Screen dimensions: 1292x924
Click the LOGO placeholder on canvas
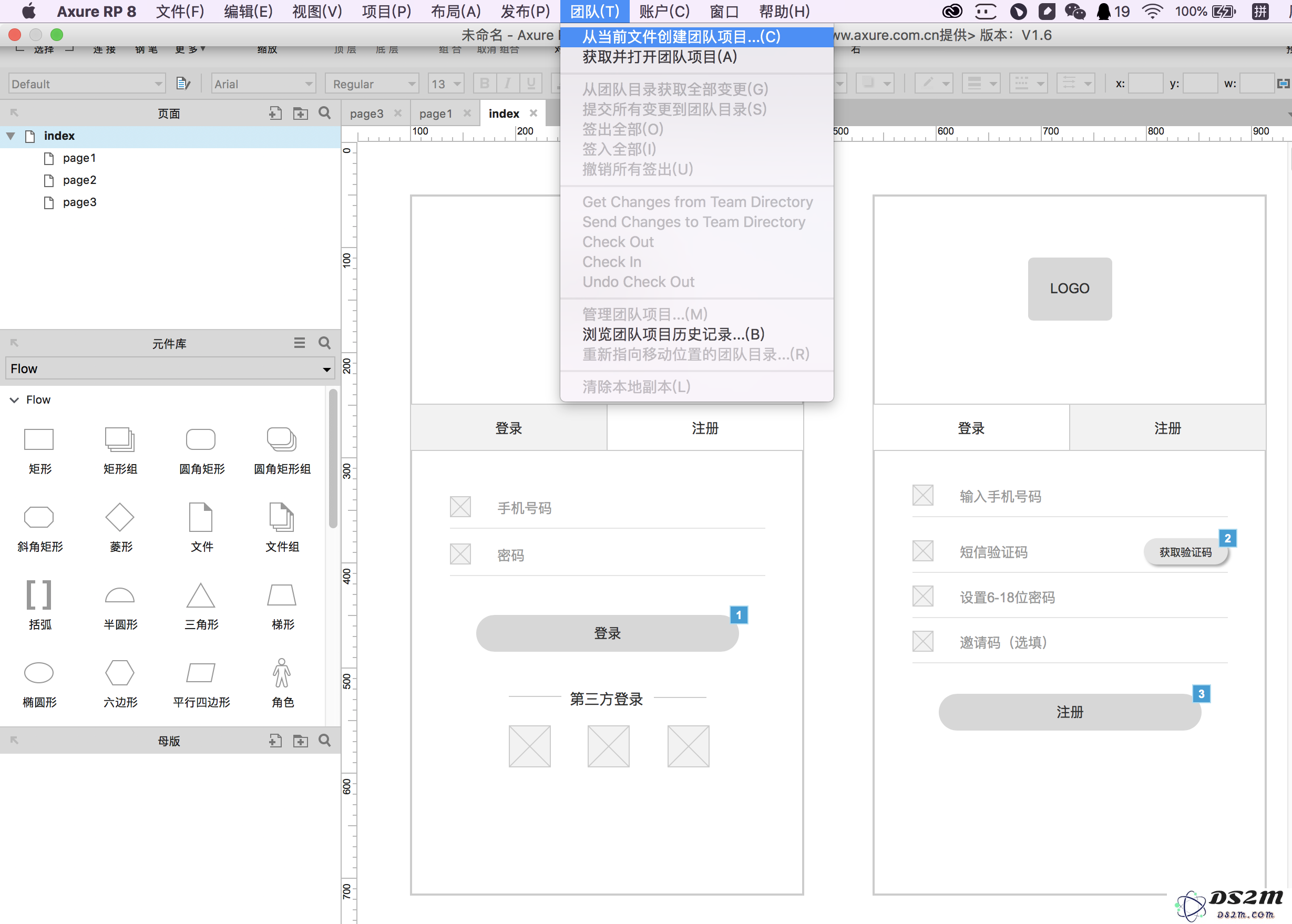pyautogui.click(x=1070, y=289)
